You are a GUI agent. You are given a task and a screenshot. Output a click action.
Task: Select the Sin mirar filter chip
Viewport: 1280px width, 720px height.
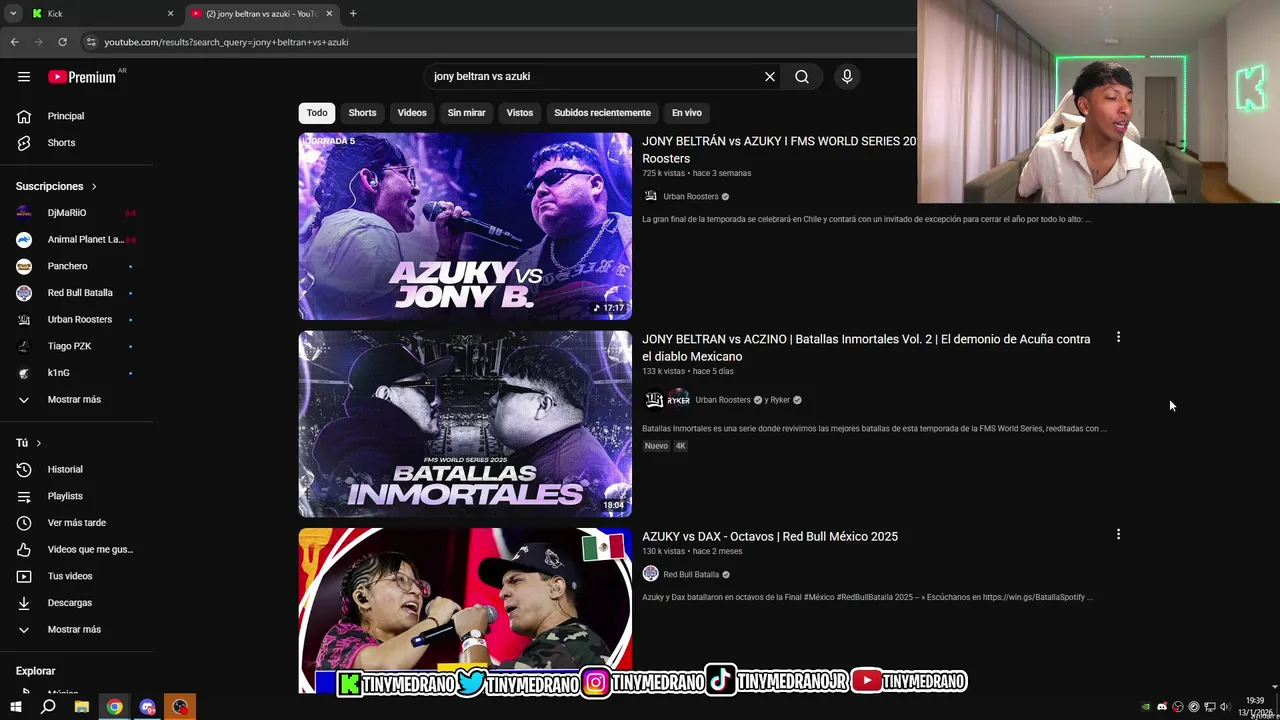coord(466,113)
